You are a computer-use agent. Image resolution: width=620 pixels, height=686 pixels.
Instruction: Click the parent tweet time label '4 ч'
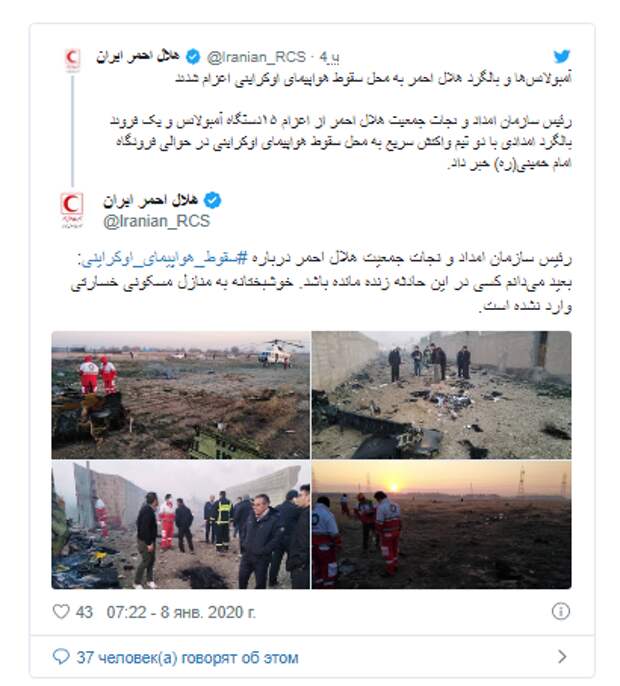pyautogui.click(x=329, y=57)
